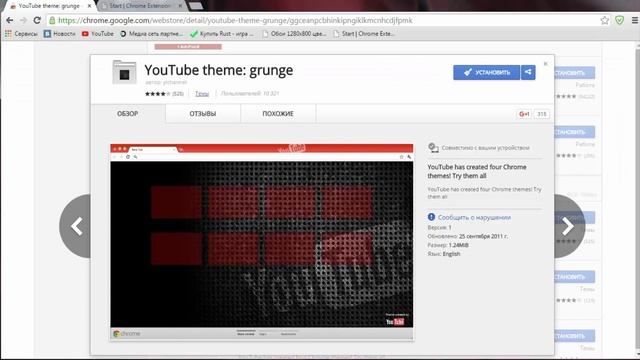This screenshot has height=360, width=640.
Task: Open a new browser tab
Action: click(x=196, y=6)
